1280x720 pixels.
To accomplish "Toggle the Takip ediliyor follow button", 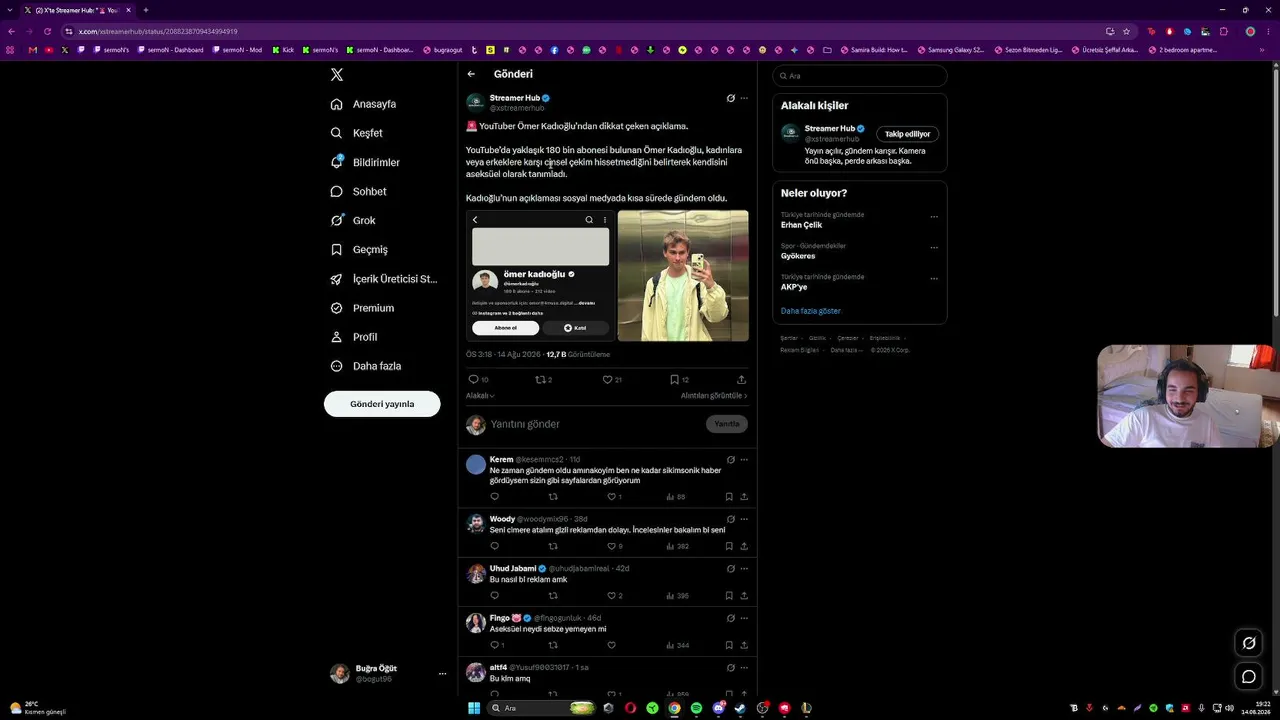I will (x=908, y=134).
